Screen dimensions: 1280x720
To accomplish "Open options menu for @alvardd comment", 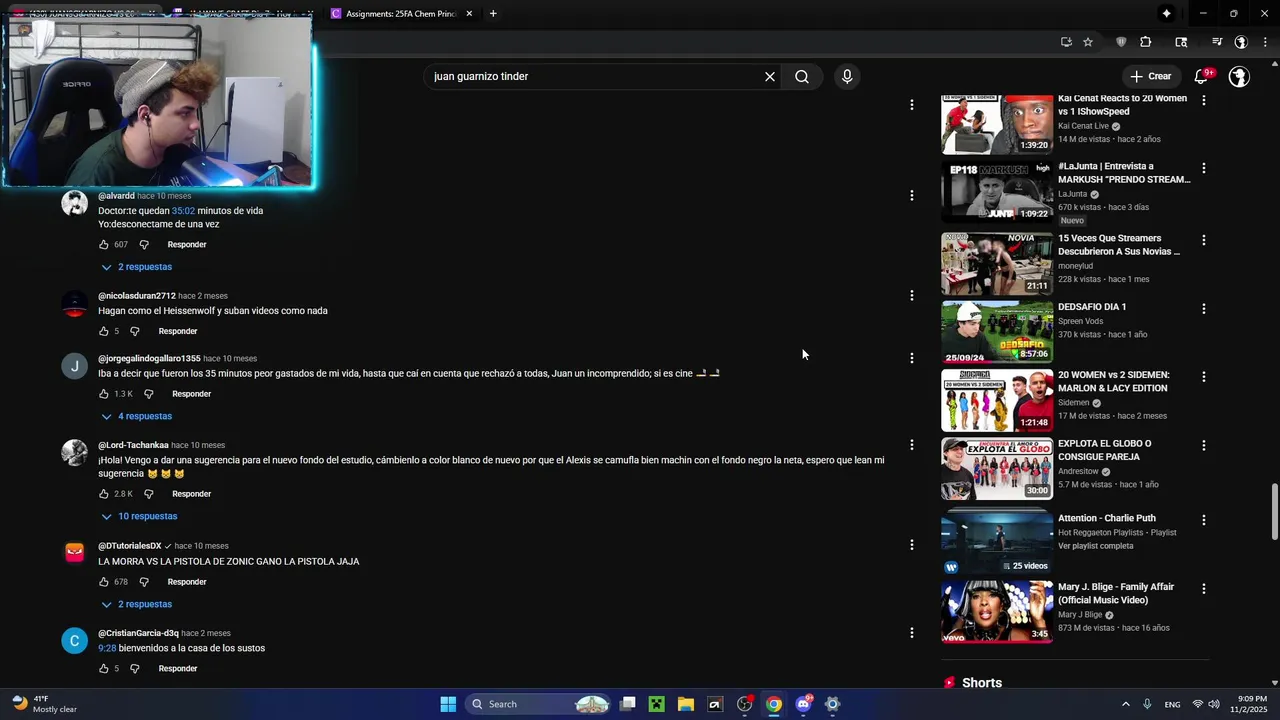I will (911, 195).
